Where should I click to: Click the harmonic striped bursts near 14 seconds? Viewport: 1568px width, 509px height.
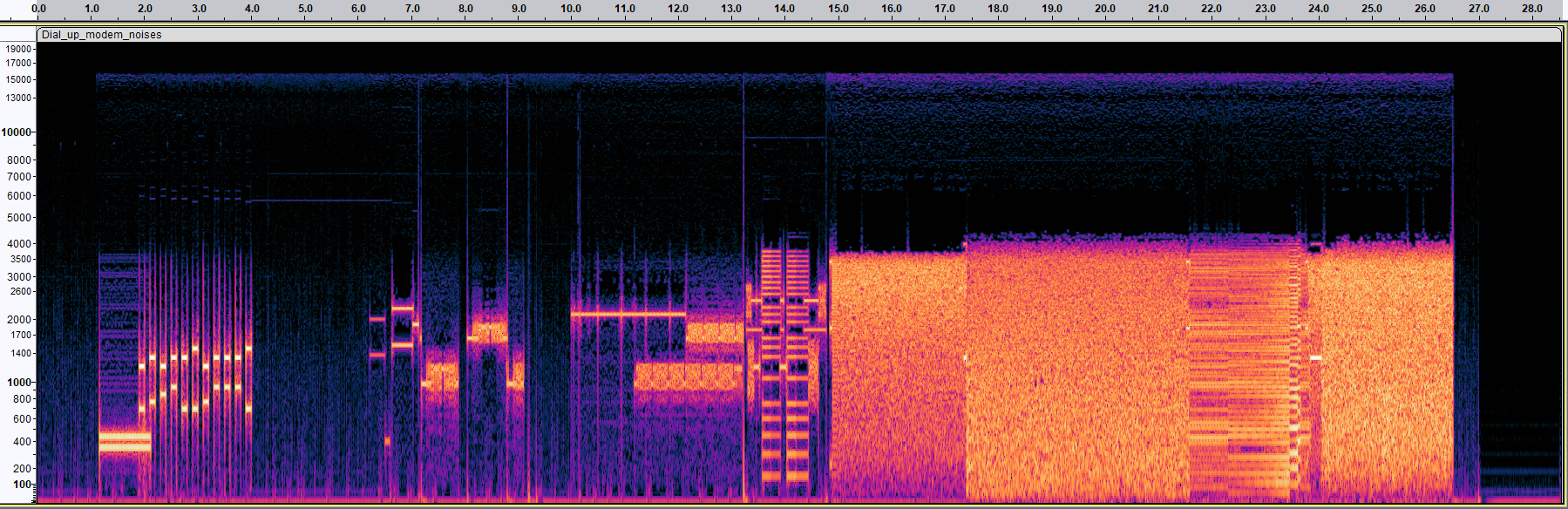(x=784, y=366)
